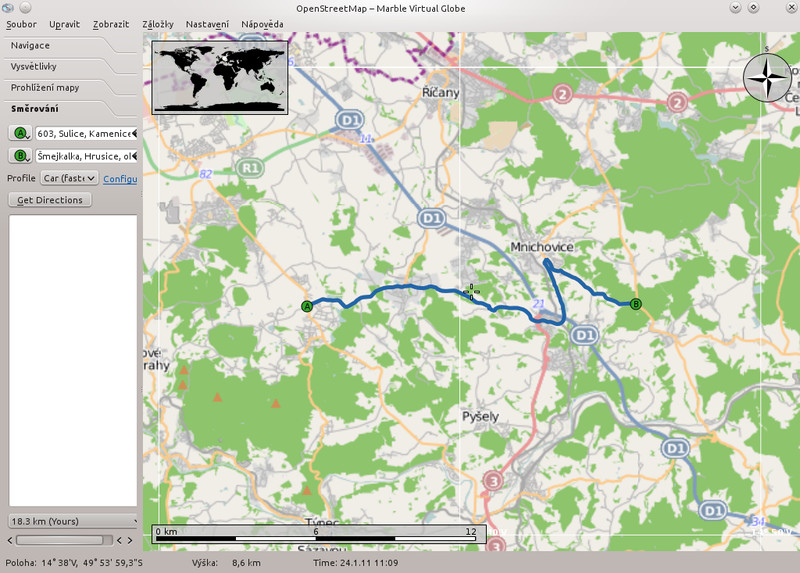Click the route number 82 label
Image resolution: width=800 pixels, height=573 pixels.
click(206, 174)
